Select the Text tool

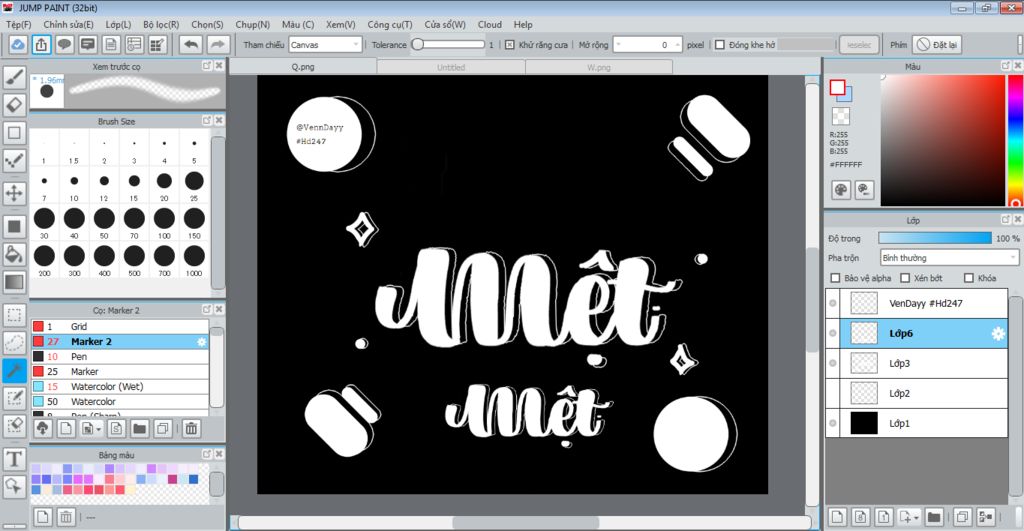pyautogui.click(x=14, y=459)
